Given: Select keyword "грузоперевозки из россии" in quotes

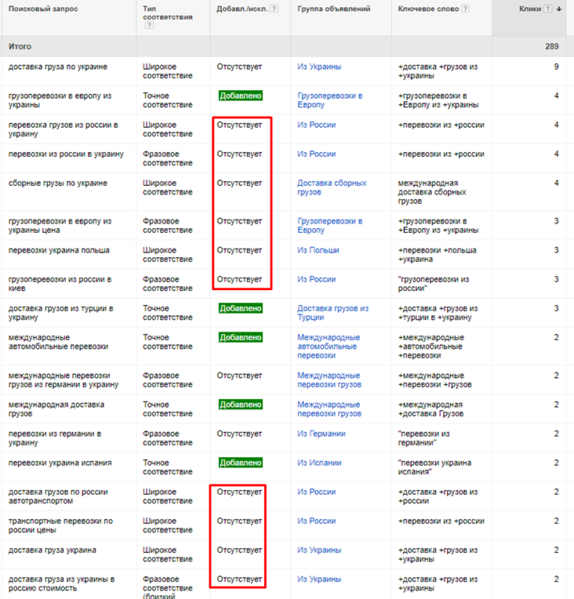Looking at the screenshot, I should [433, 283].
